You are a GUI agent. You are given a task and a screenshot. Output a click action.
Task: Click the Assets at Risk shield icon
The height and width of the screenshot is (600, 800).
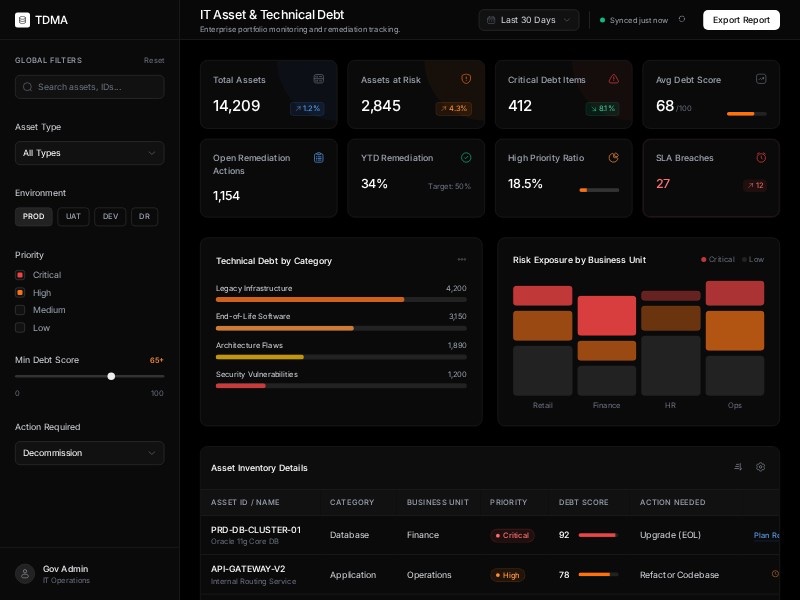point(466,79)
